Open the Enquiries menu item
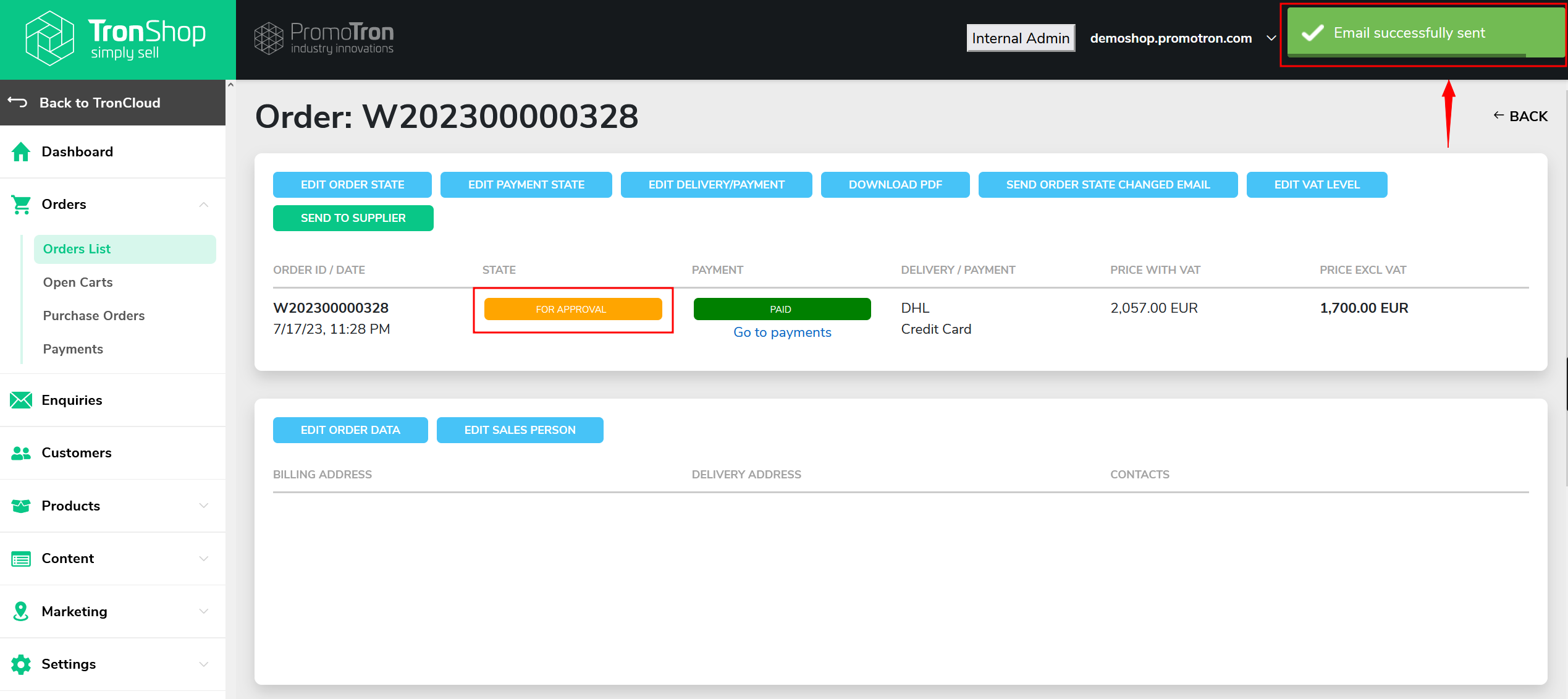1568x699 pixels. pos(112,400)
